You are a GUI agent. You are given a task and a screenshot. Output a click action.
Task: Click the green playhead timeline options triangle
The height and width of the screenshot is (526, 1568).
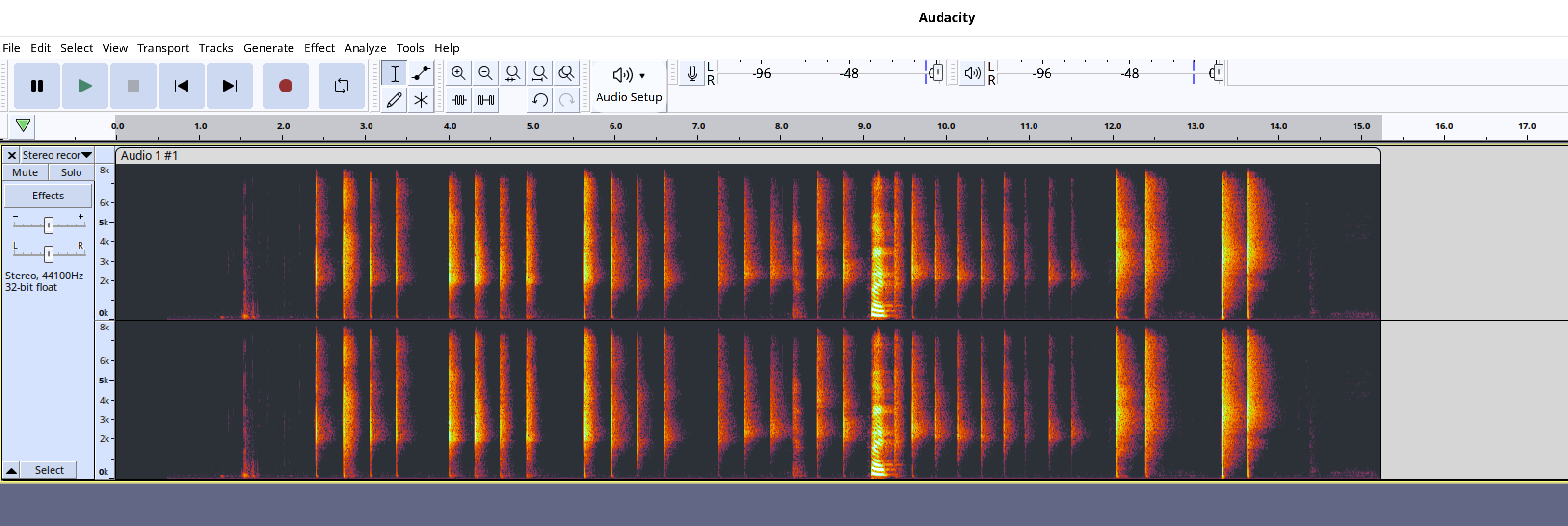coord(23,125)
